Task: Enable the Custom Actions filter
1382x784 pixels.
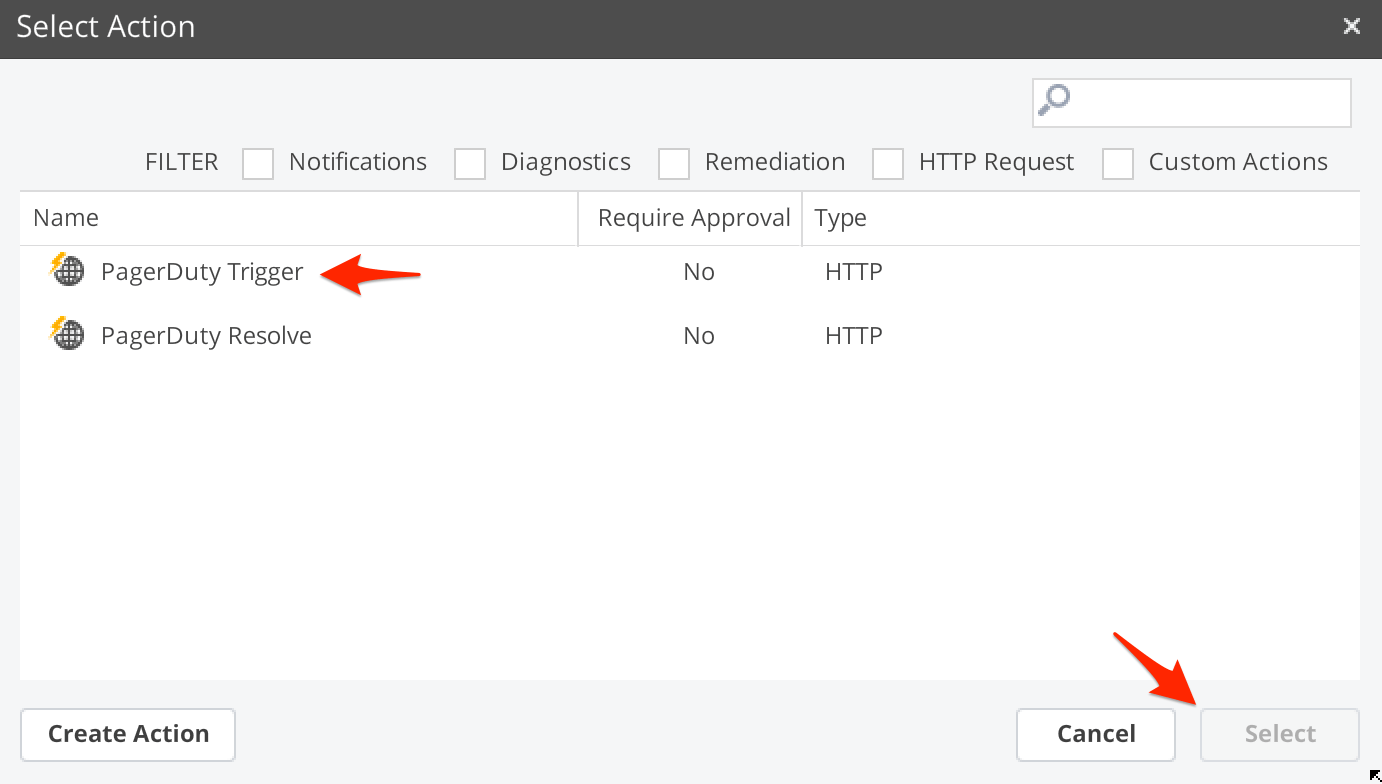Action: [x=1118, y=163]
